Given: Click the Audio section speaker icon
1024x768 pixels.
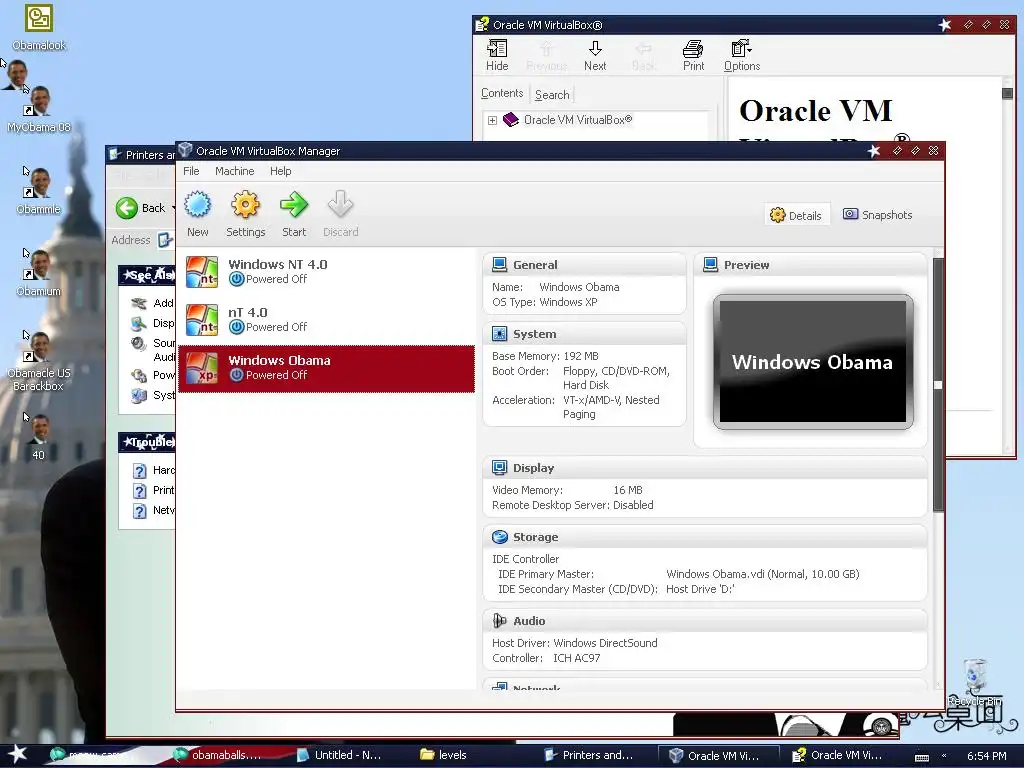Looking at the screenshot, I should tap(500, 620).
